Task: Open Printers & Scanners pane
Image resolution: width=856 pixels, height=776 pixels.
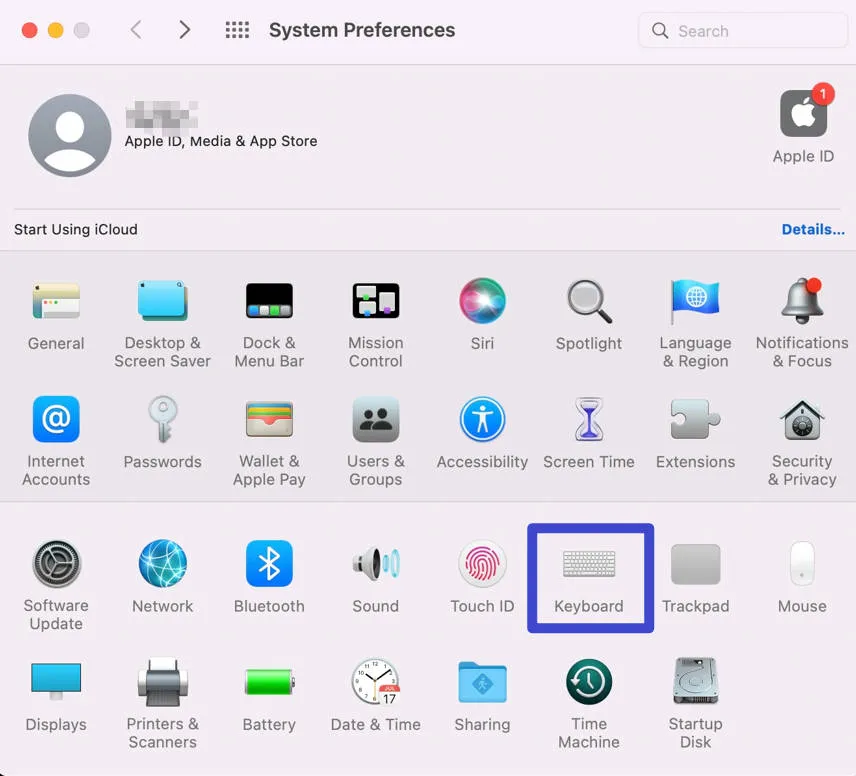Action: [163, 703]
